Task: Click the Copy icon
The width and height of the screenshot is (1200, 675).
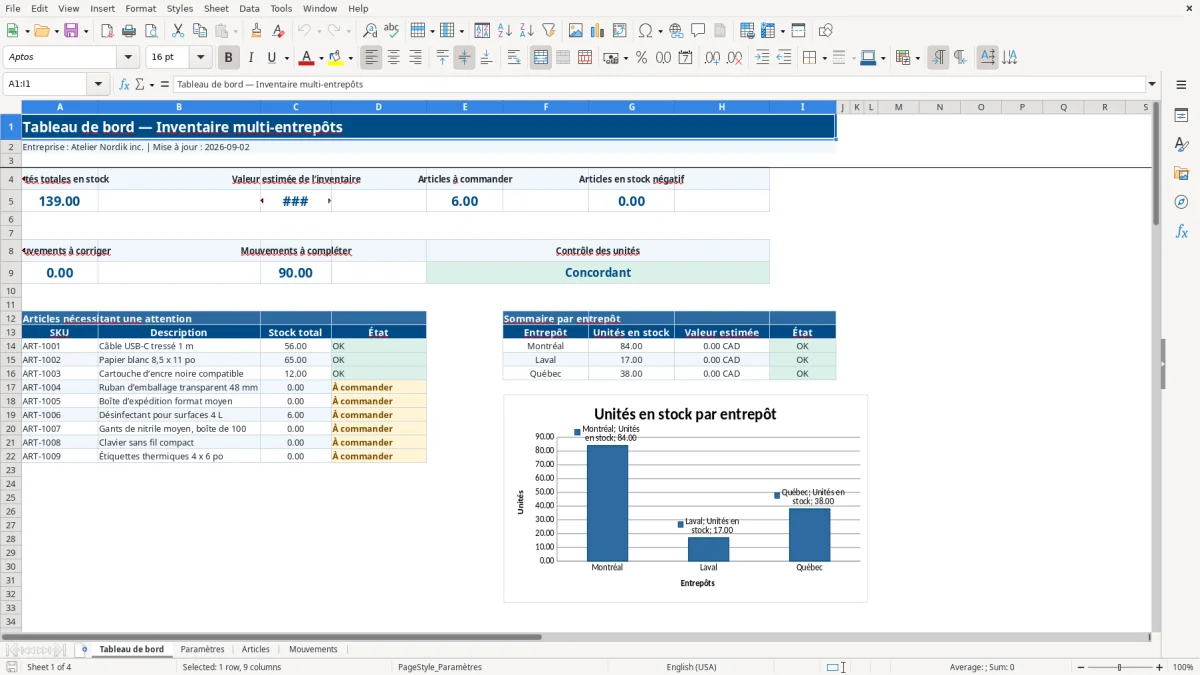Action: 200,31
